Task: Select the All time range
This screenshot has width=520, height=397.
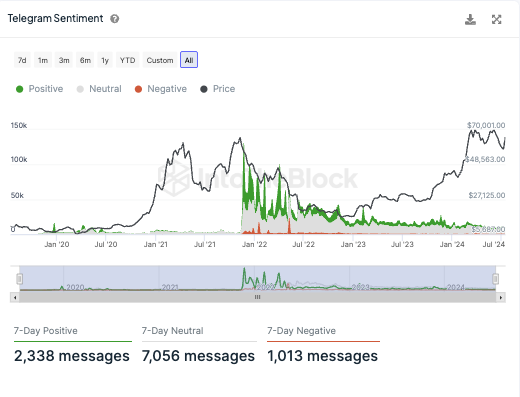Action: tap(189, 60)
